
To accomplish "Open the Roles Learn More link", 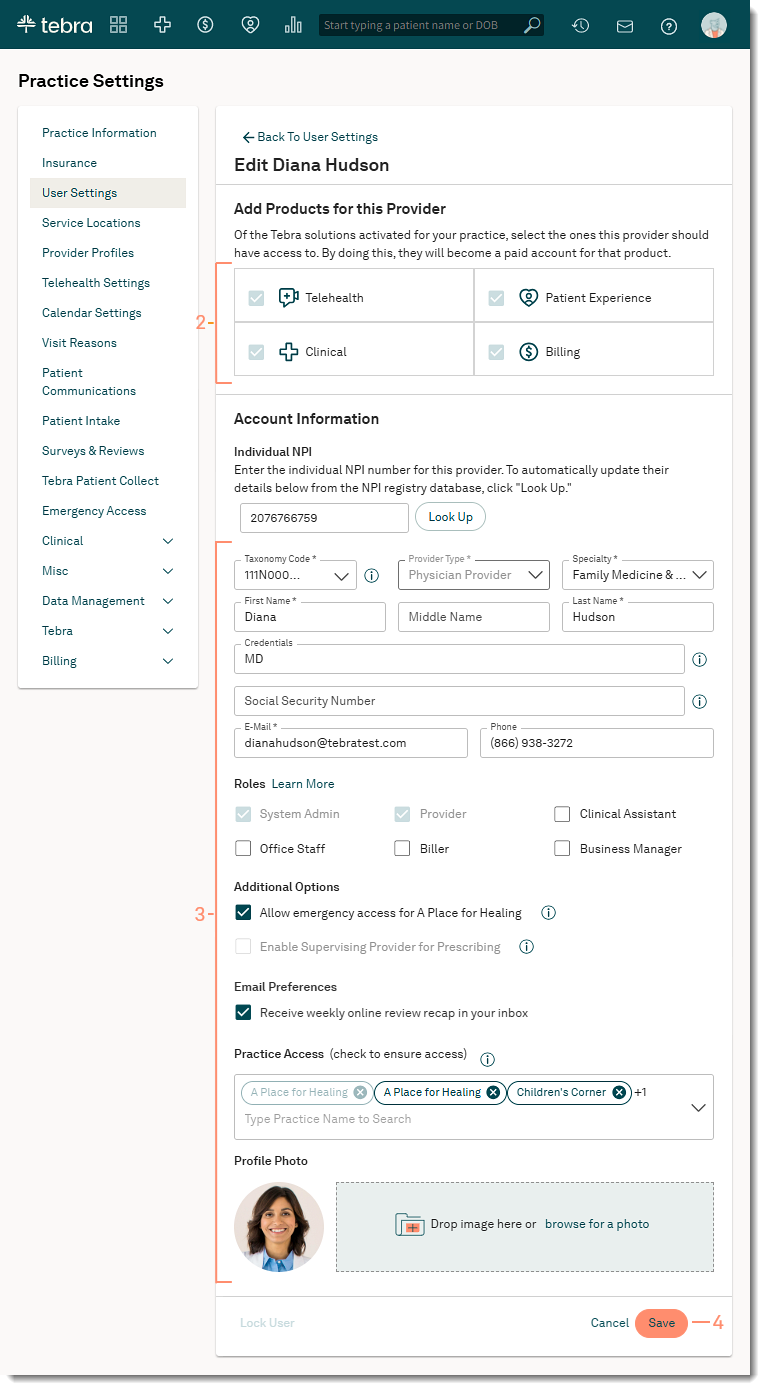I will click(x=303, y=784).
